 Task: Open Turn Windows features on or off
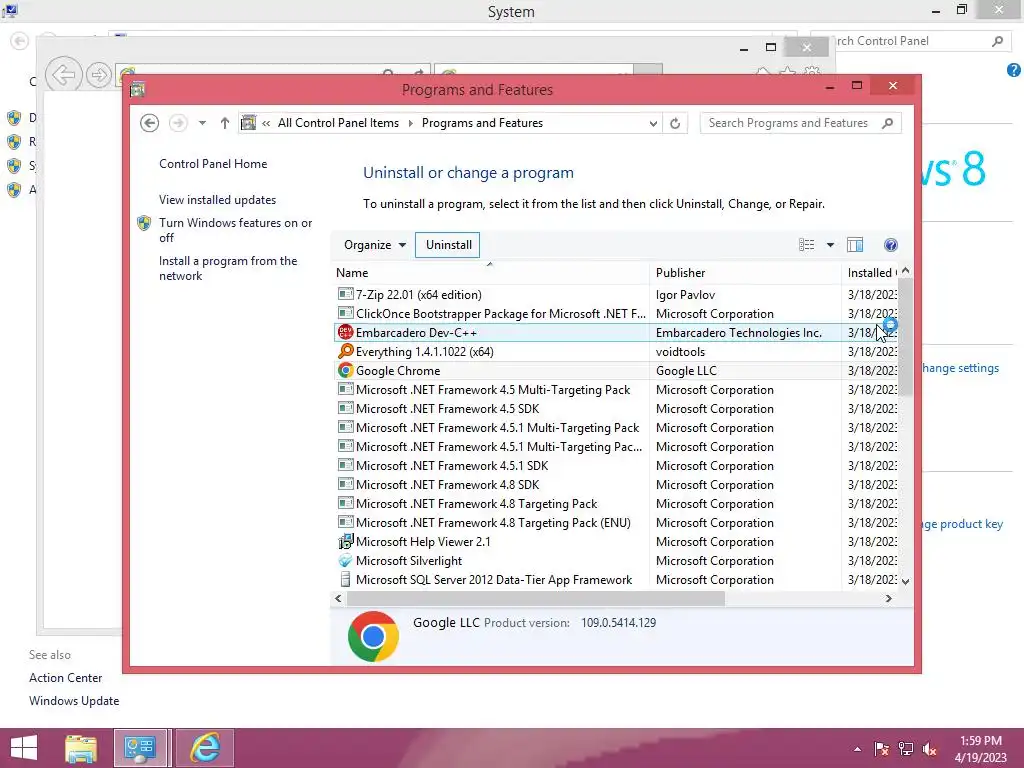pos(236,230)
